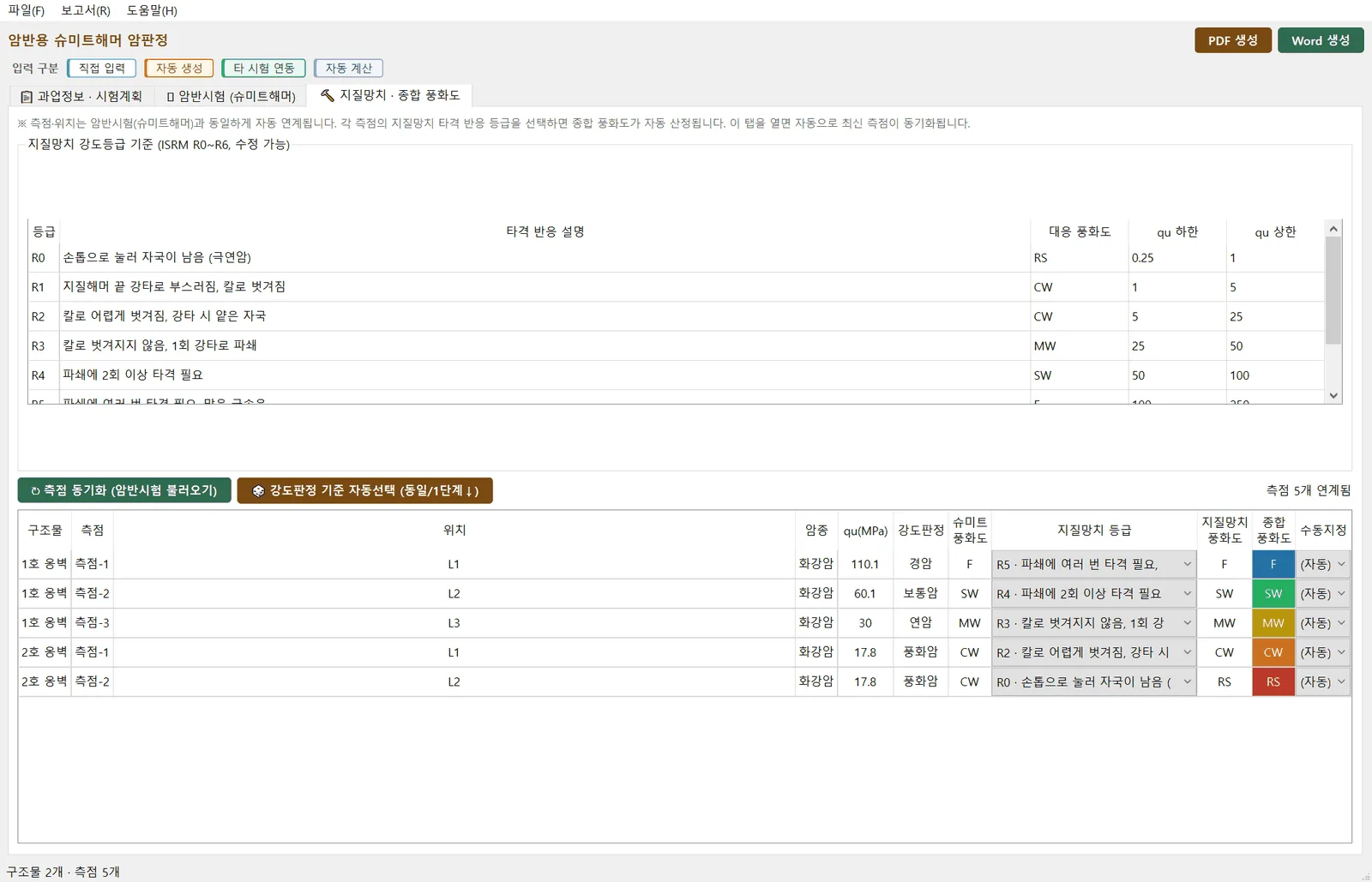Click the 보통암 강도판정 cell
The height and width of the screenshot is (882, 1372).
pyautogui.click(x=920, y=593)
